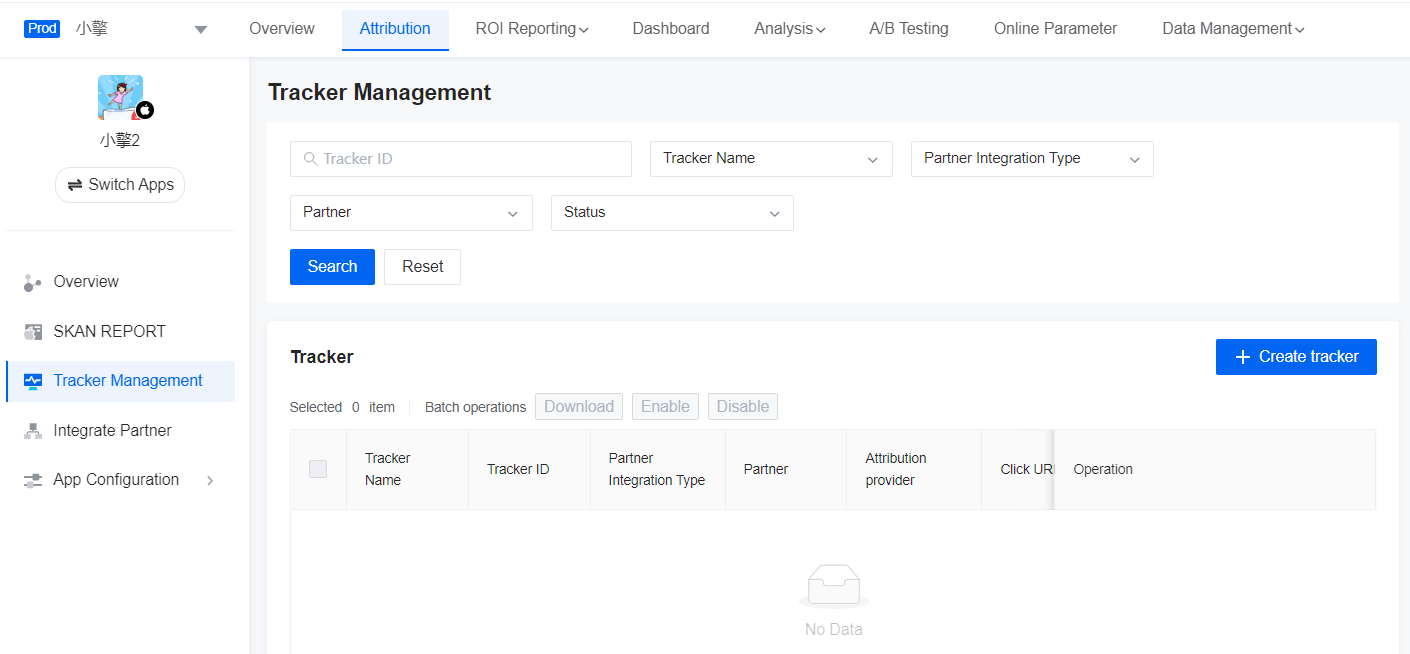Expand the Data Management menu
Viewport: 1410px width, 654px height.
point(1232,28)
